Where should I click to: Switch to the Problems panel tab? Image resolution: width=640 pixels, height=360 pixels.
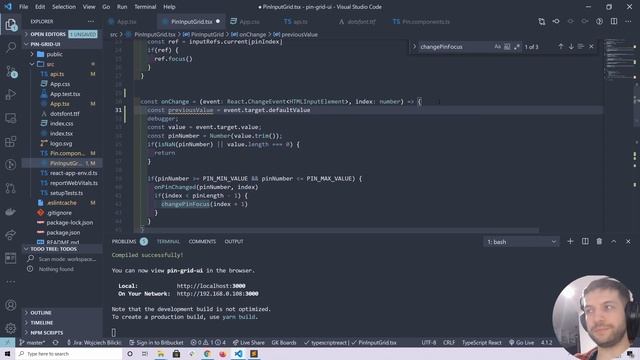[124, 242]
